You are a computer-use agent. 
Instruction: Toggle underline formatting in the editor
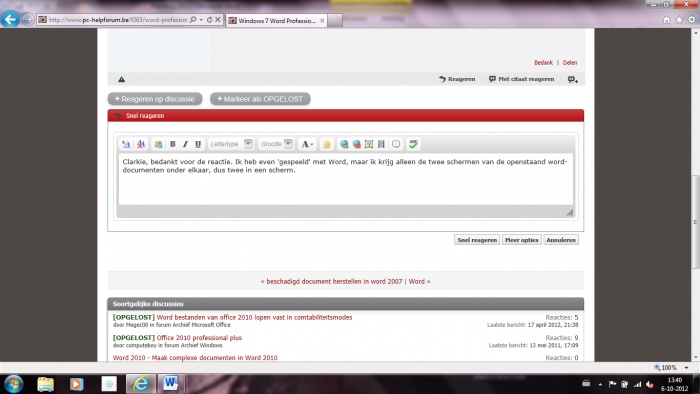coord(198,144)
